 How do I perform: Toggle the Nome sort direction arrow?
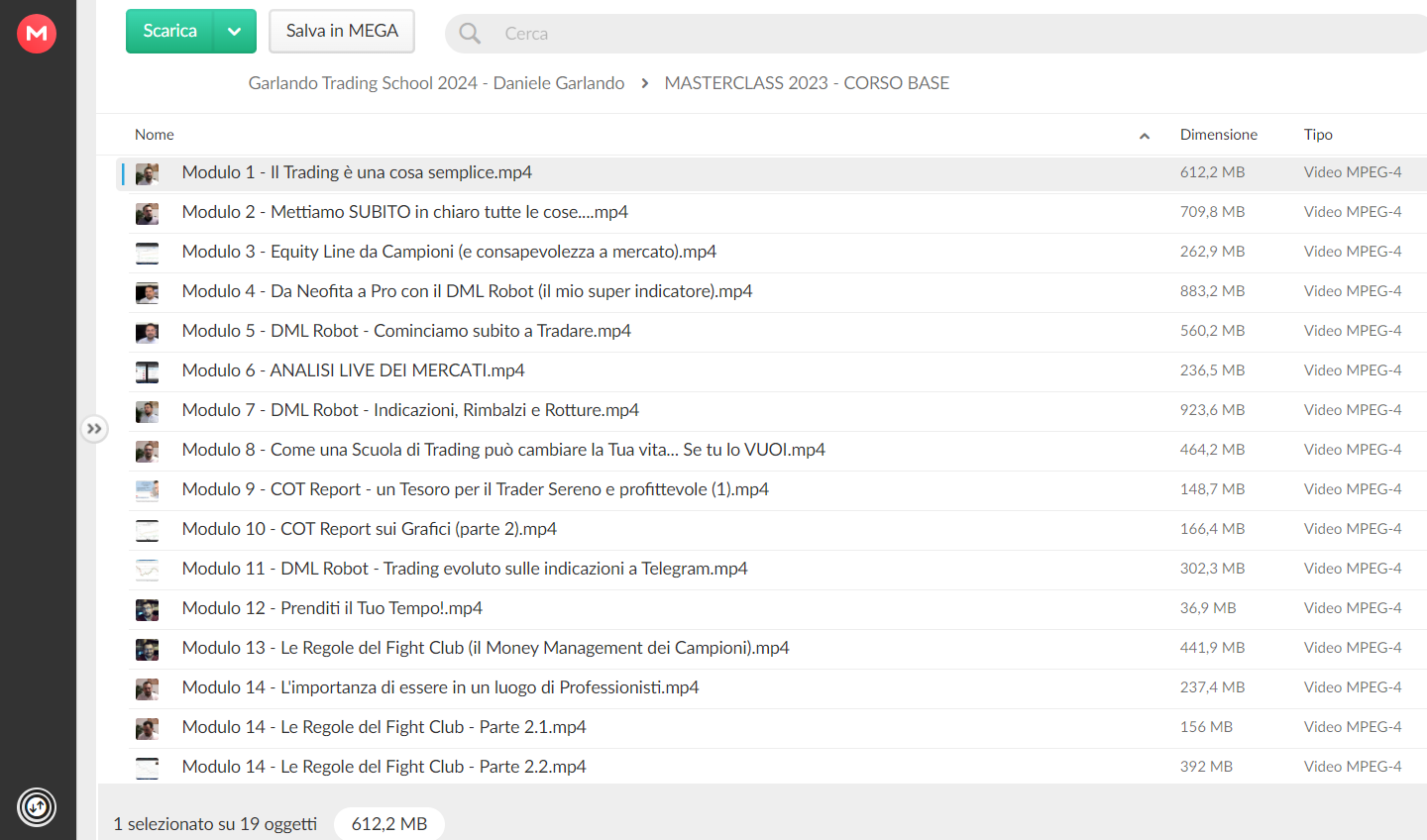1145,136
